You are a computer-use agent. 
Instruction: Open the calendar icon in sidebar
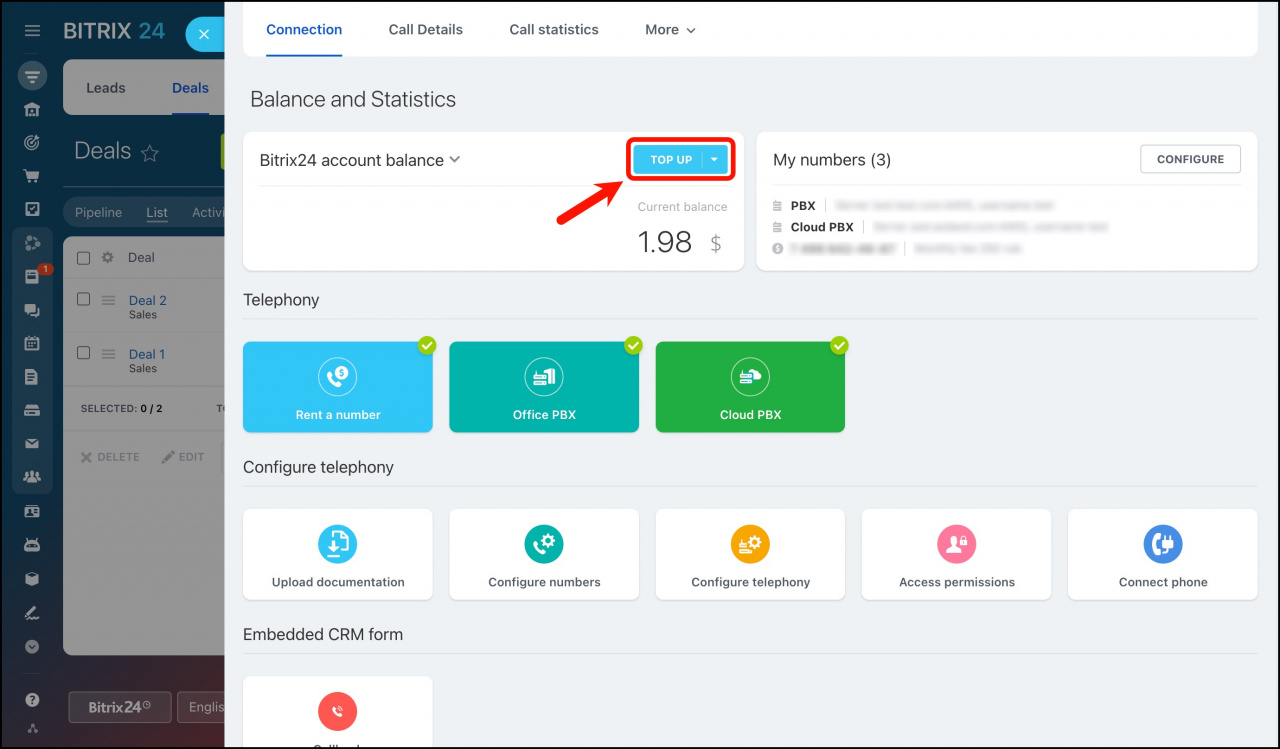32,343
